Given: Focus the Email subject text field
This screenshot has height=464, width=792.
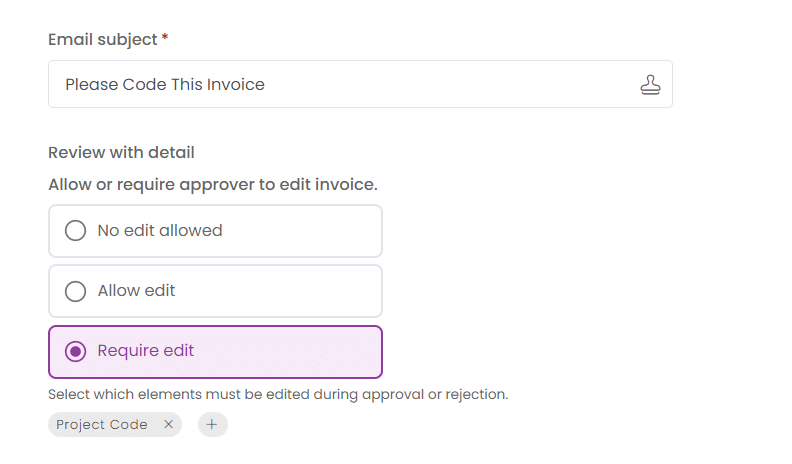Looking at the screenshot, I should pos(360,84).
